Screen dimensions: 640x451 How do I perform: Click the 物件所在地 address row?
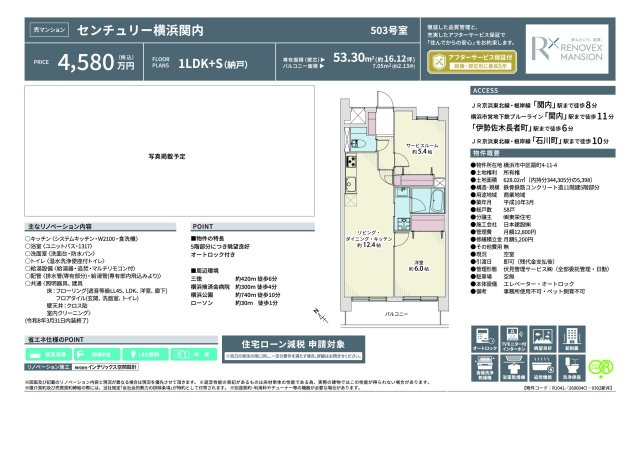pos(514,165)
